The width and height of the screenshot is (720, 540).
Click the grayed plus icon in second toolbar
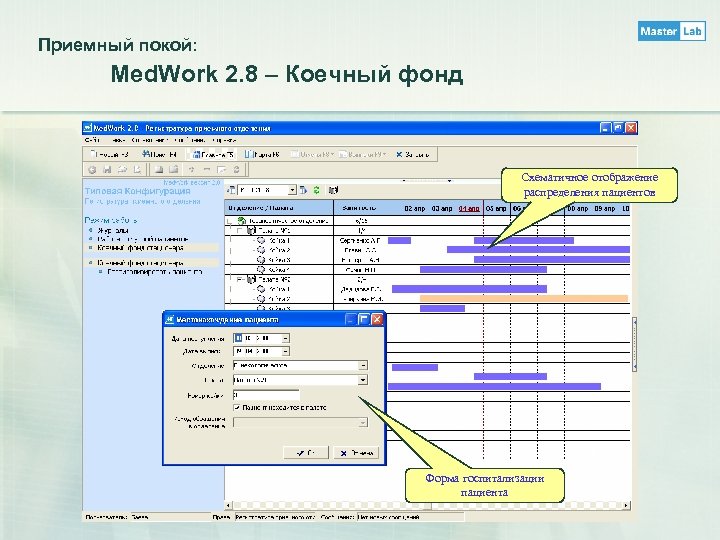(x=191, y=170)
